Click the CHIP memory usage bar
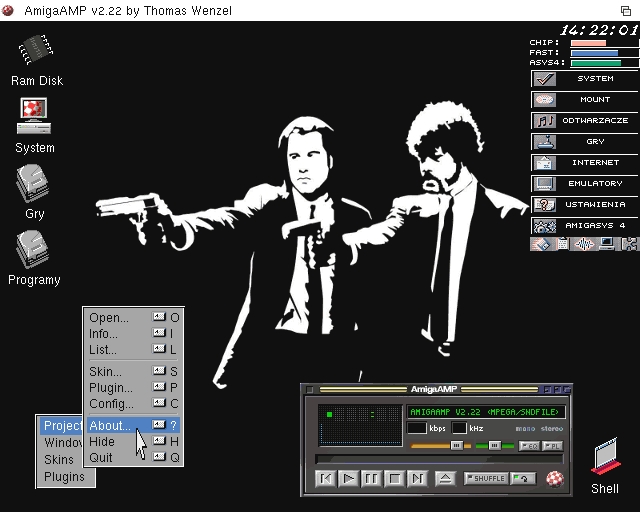The image size is (640, 512). tap(604, 43)
